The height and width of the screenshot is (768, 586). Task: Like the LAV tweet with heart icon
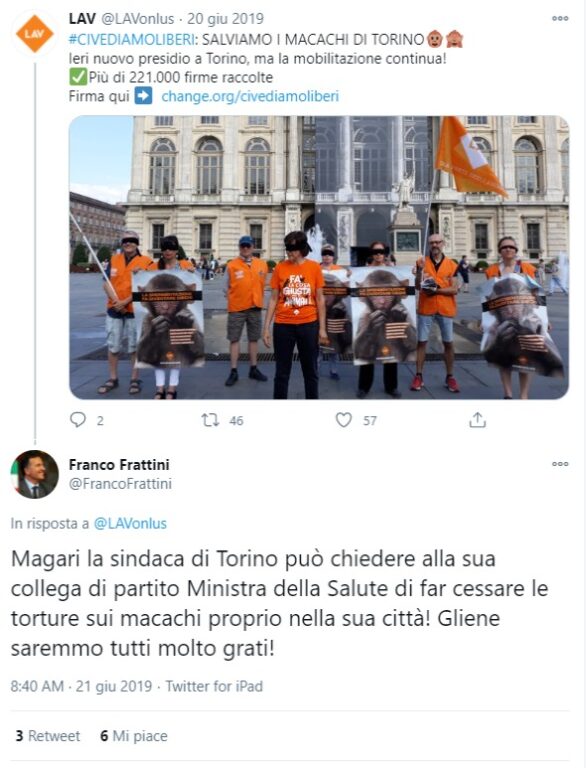click(343, 420)
